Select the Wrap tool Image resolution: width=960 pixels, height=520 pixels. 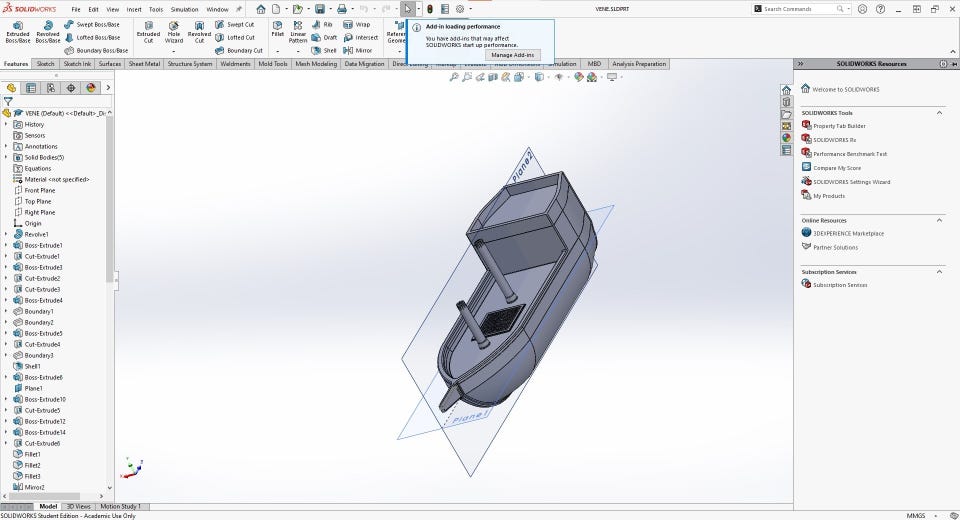coord(357,24)
